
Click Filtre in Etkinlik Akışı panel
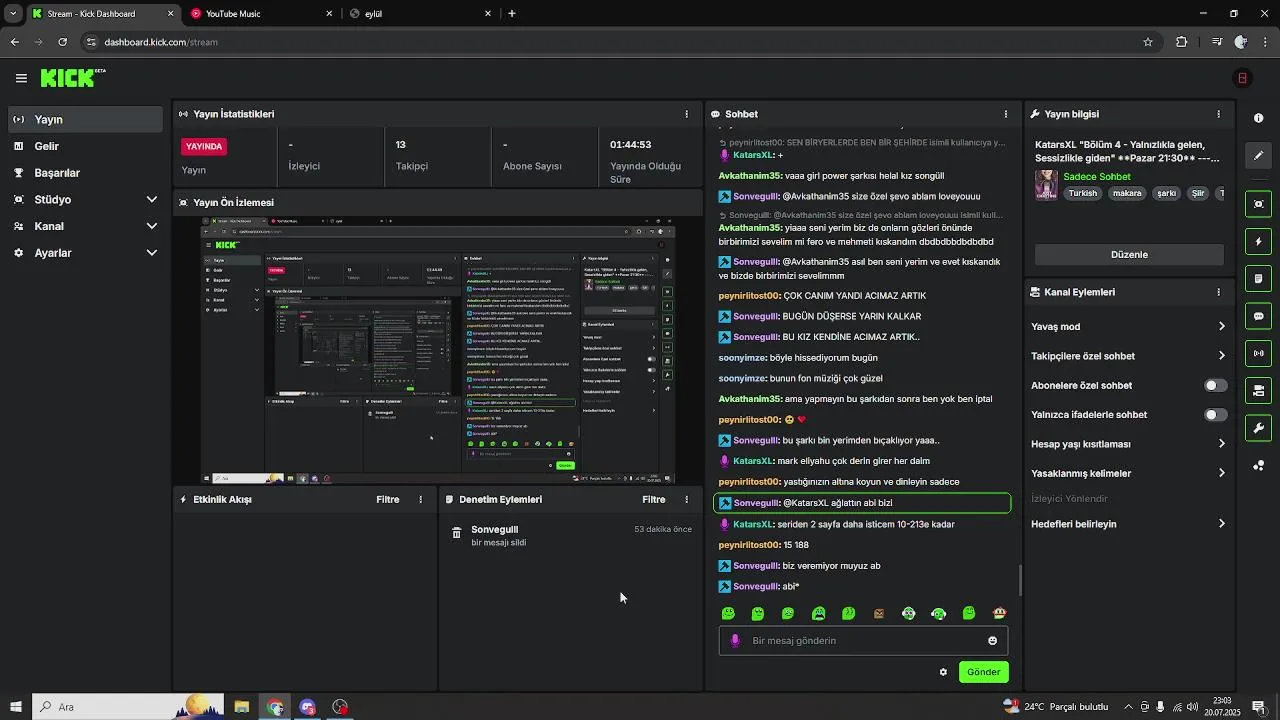[x=387, y=499]
